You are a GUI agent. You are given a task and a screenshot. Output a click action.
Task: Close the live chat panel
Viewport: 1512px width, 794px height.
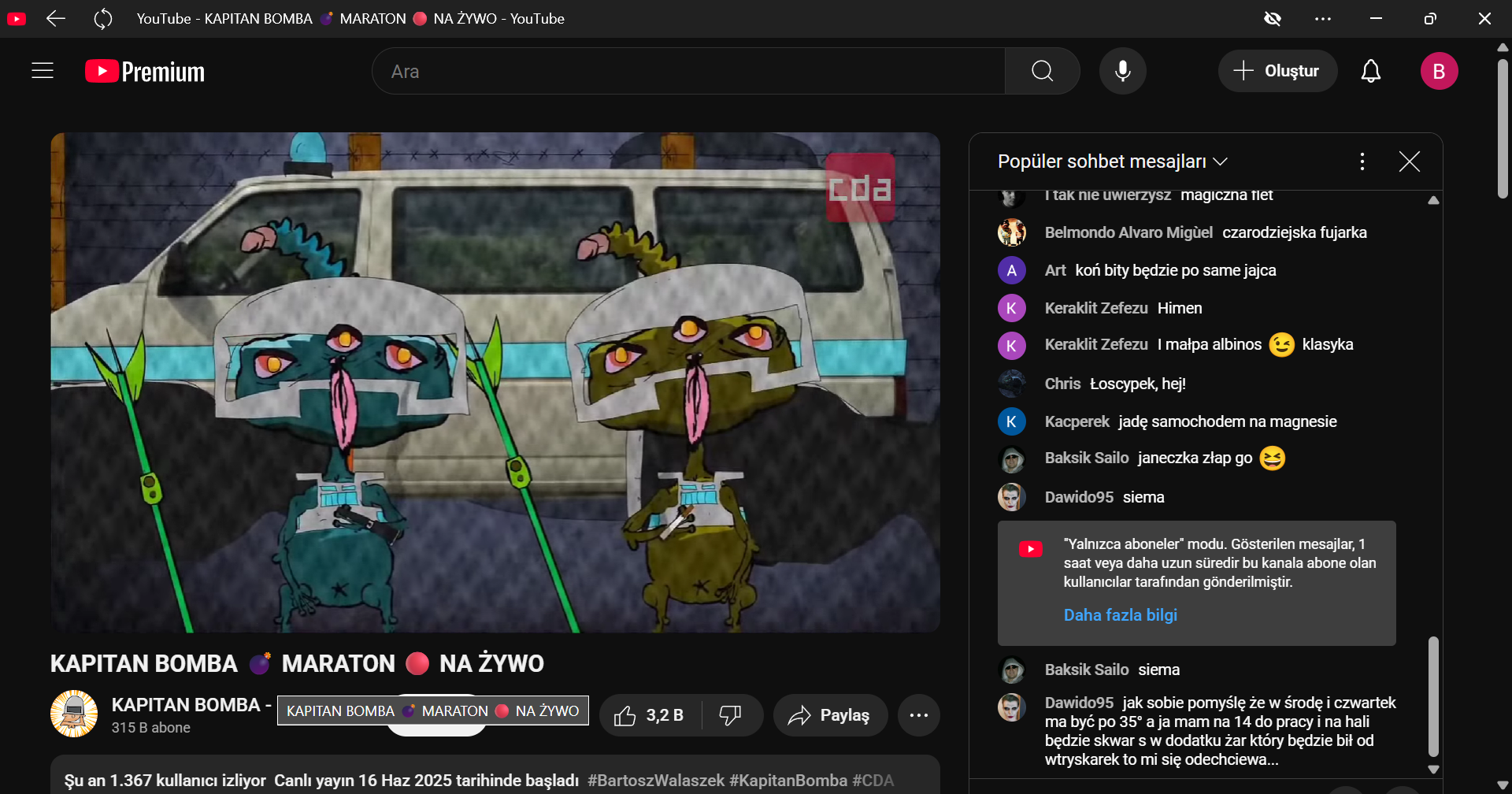click(x=1410, y=161)
